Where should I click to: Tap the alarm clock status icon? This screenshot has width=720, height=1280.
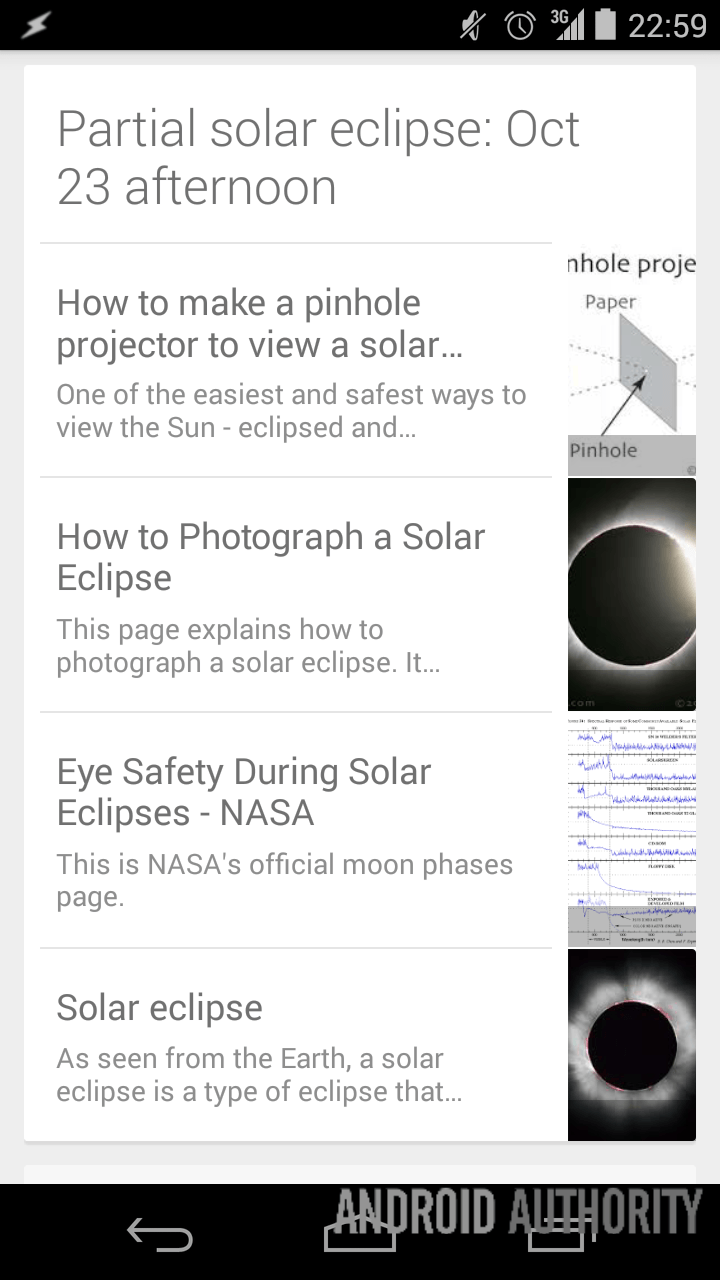tap(520, 25)
